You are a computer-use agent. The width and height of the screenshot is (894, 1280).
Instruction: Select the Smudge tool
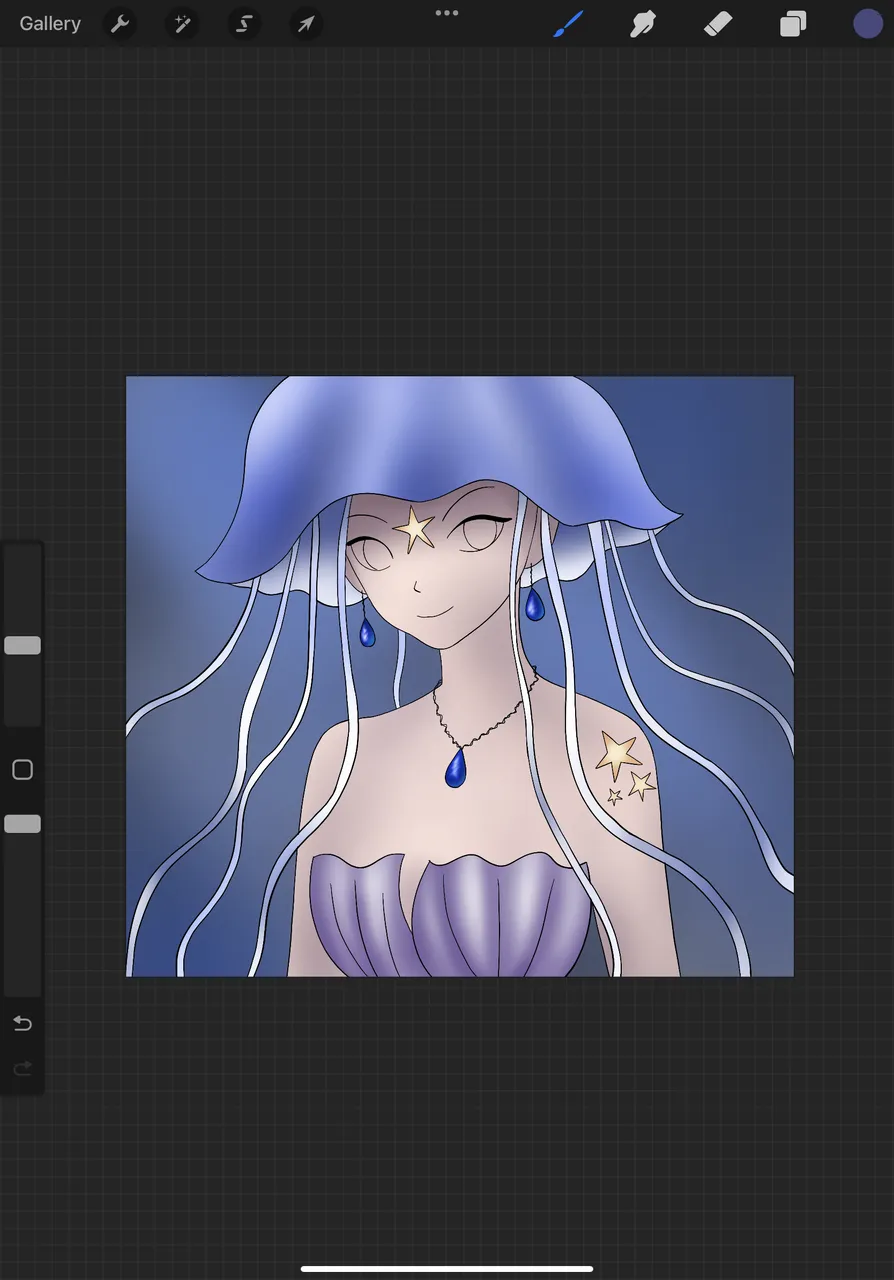tap(643, 23)
